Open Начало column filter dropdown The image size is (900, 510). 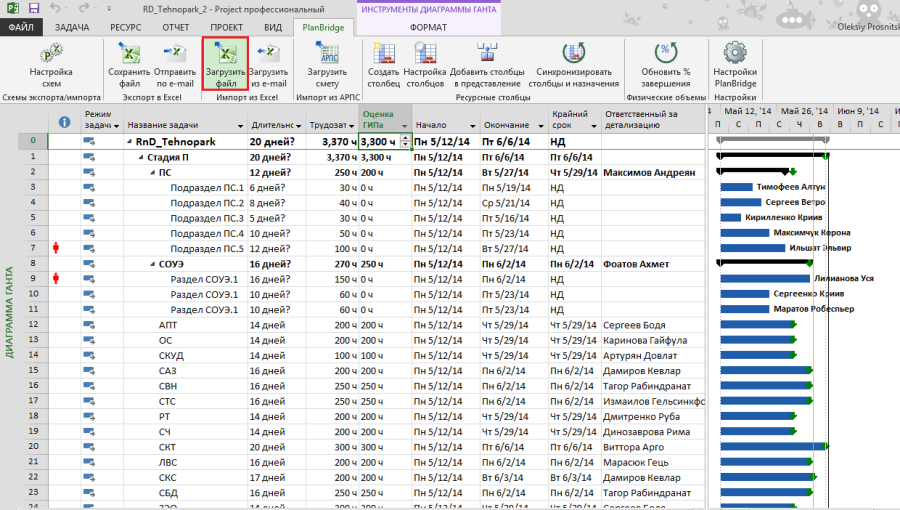[x=473, y=126]
